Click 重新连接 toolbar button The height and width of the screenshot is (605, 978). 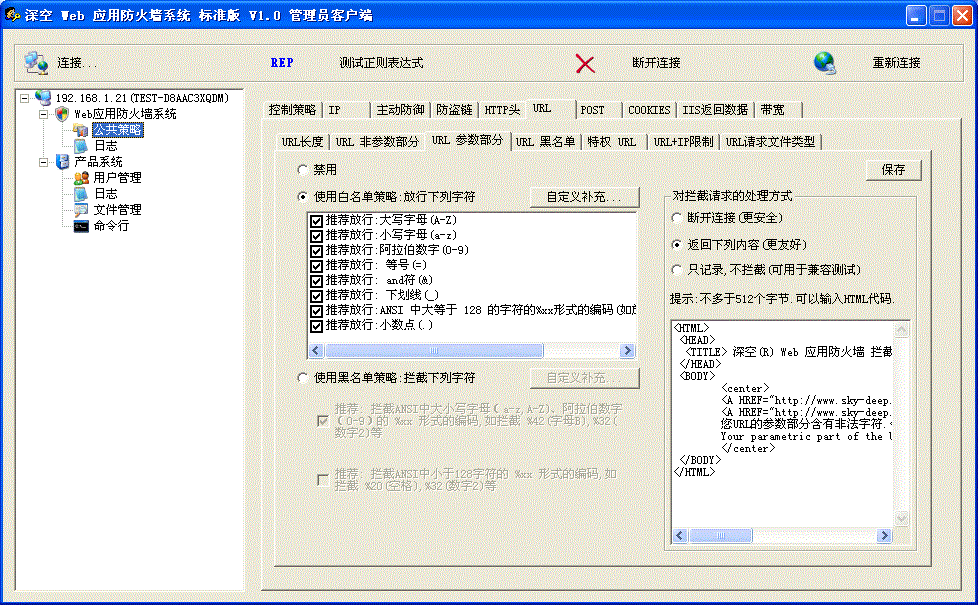pos(896,63)
